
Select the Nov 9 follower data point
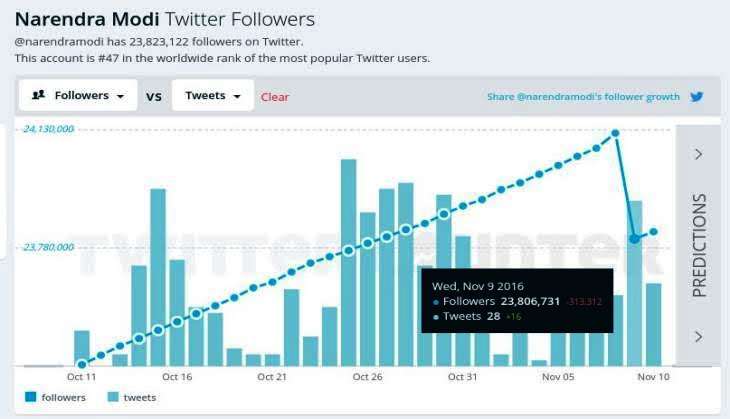(x=634, y=238)
